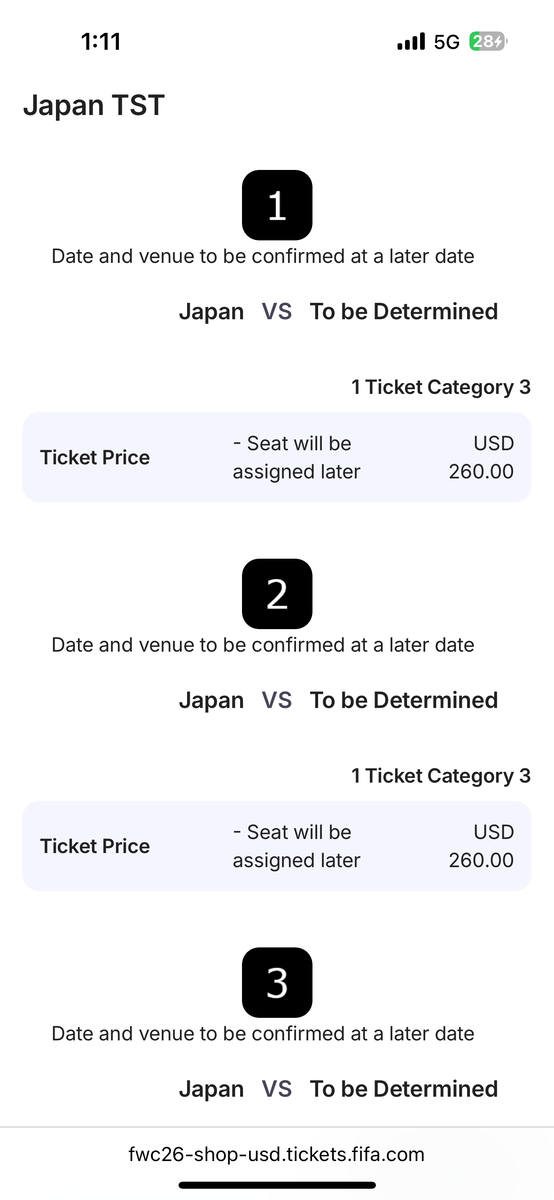Open the fwc26-shop-usd.tickets.fifa.com address bar
The image size is (554, 1200).
(277, 1154)
